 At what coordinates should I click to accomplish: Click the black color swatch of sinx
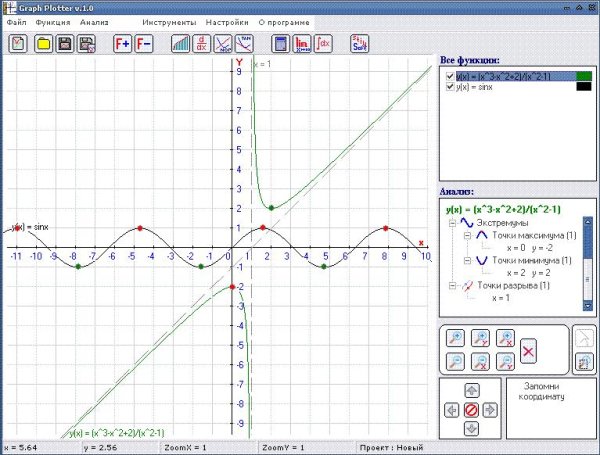[x=584, y=86]
